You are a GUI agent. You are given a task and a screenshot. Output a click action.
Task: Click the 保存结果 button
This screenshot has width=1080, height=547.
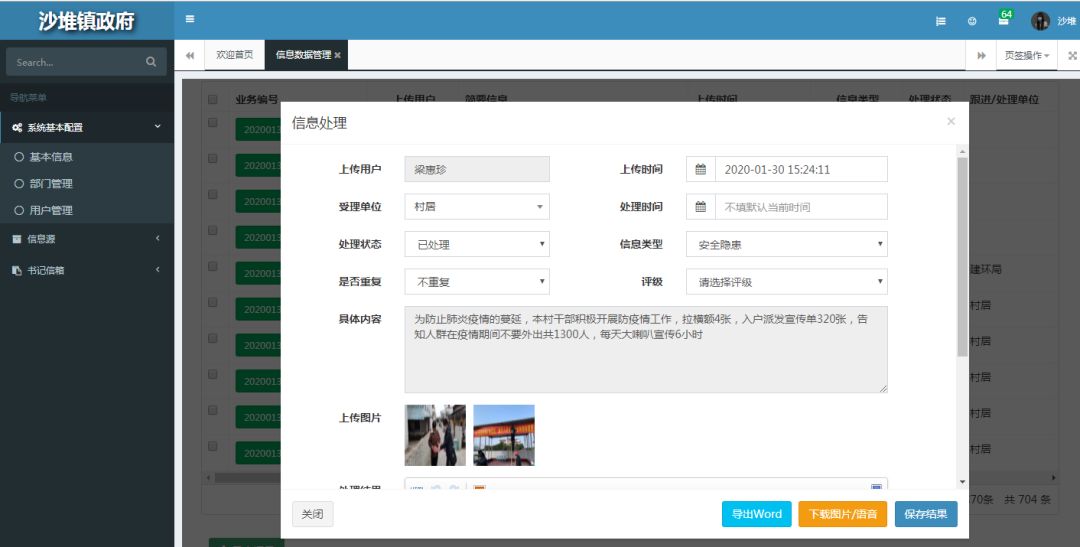coord(925,514)
